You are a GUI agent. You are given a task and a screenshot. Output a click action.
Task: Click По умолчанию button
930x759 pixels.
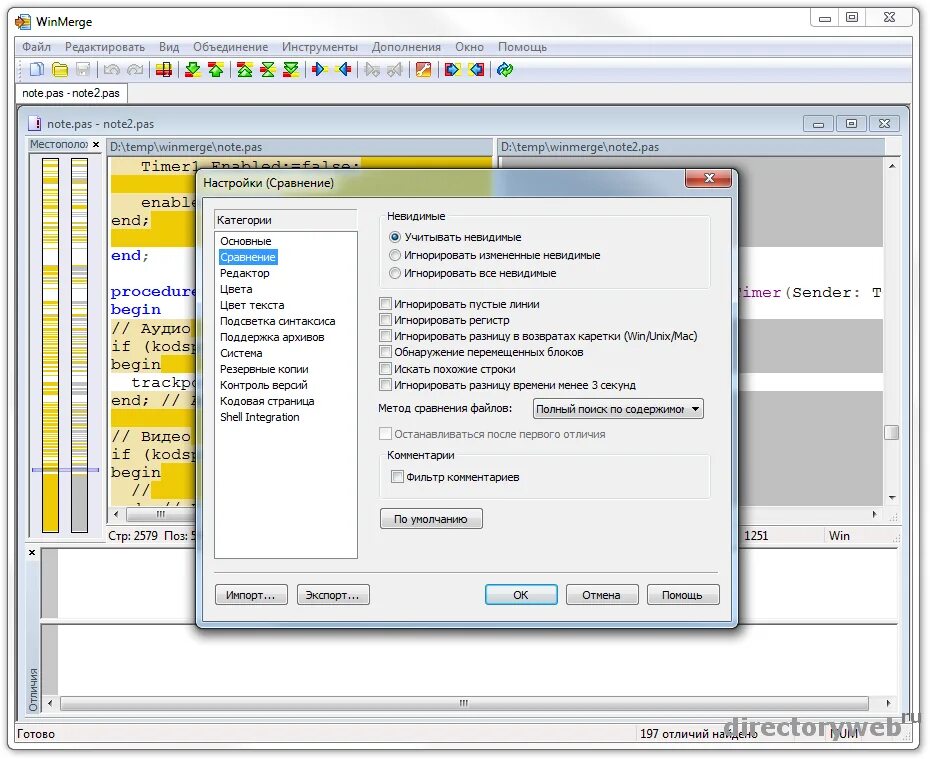coord(431,519)
